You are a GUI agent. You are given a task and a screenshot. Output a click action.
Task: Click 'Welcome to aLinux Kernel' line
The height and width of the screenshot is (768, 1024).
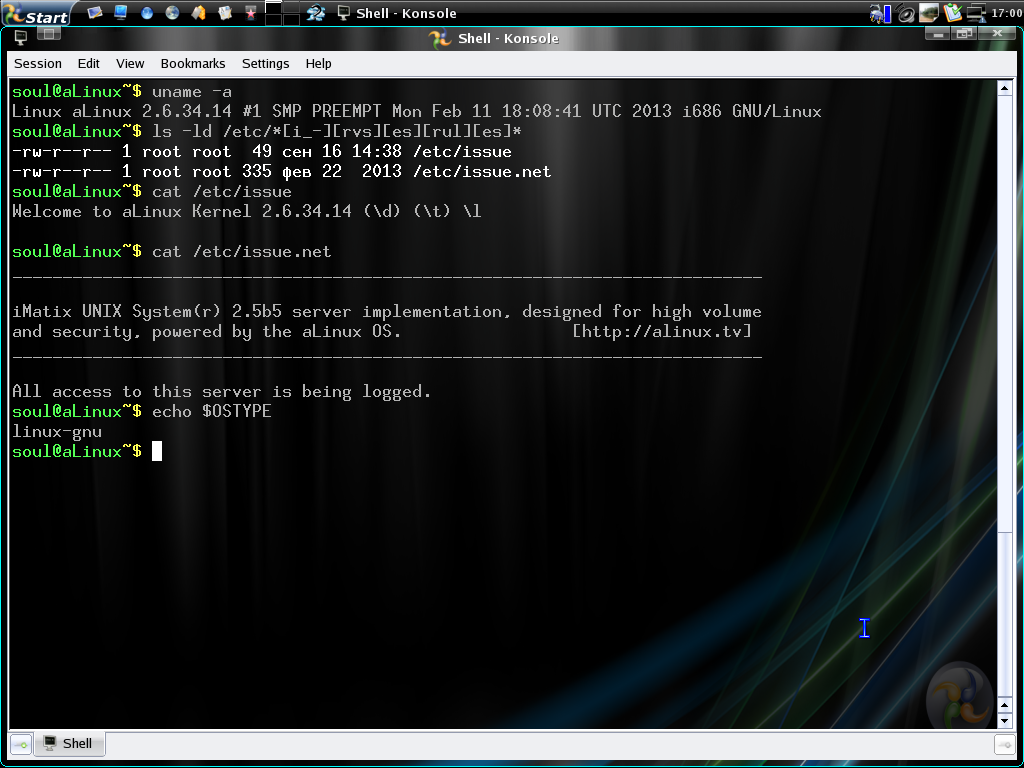[246, 212]
